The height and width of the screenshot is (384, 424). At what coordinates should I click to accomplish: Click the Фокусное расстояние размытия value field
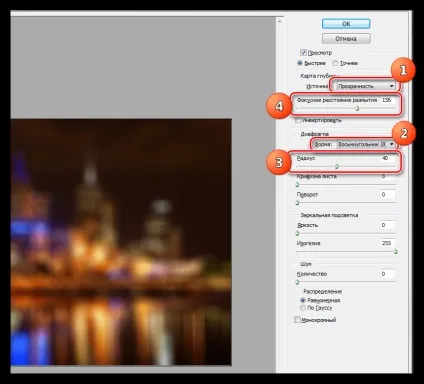(x=388, y=100)
